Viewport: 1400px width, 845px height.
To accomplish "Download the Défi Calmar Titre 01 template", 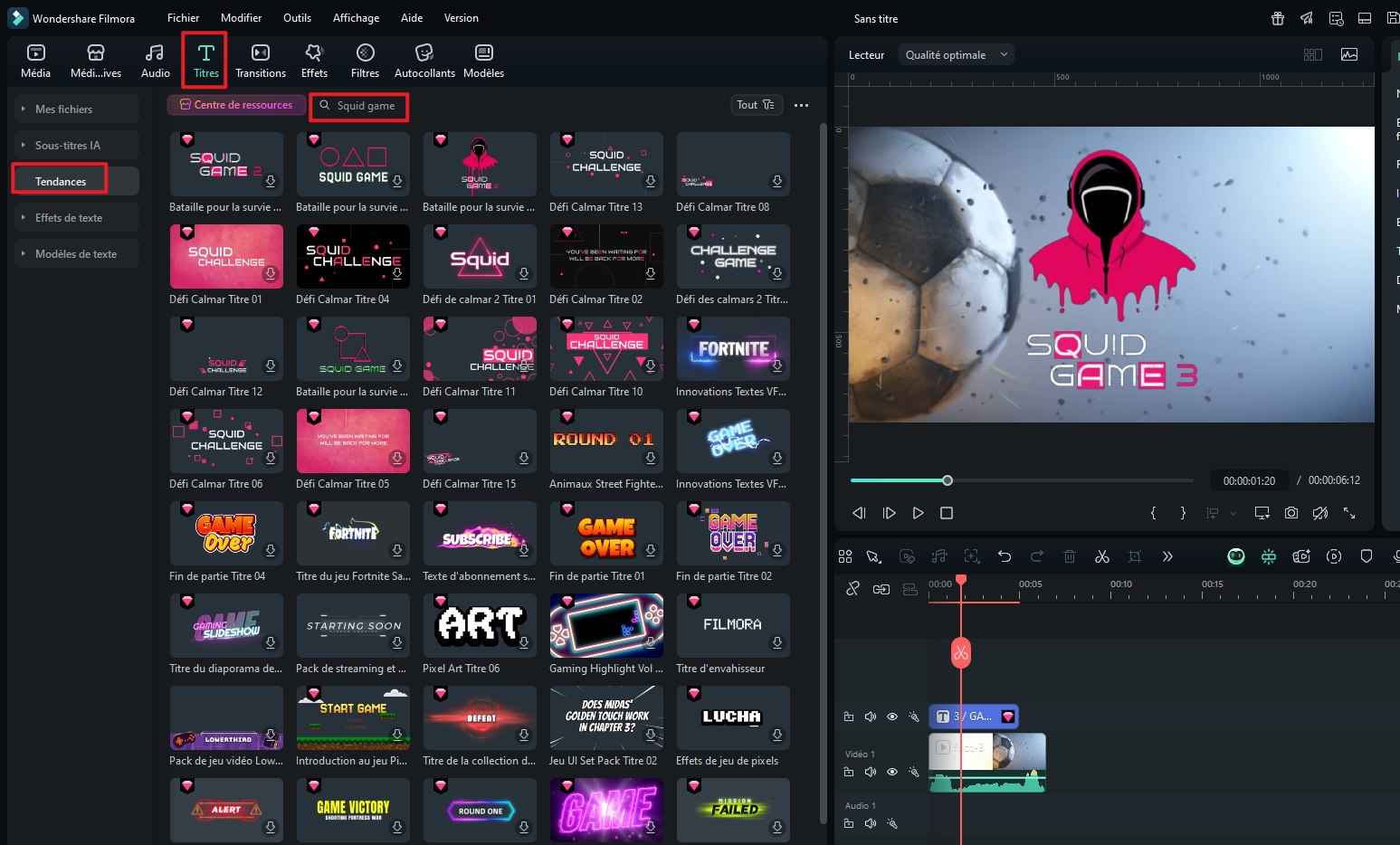I will [x=271, y=274].
